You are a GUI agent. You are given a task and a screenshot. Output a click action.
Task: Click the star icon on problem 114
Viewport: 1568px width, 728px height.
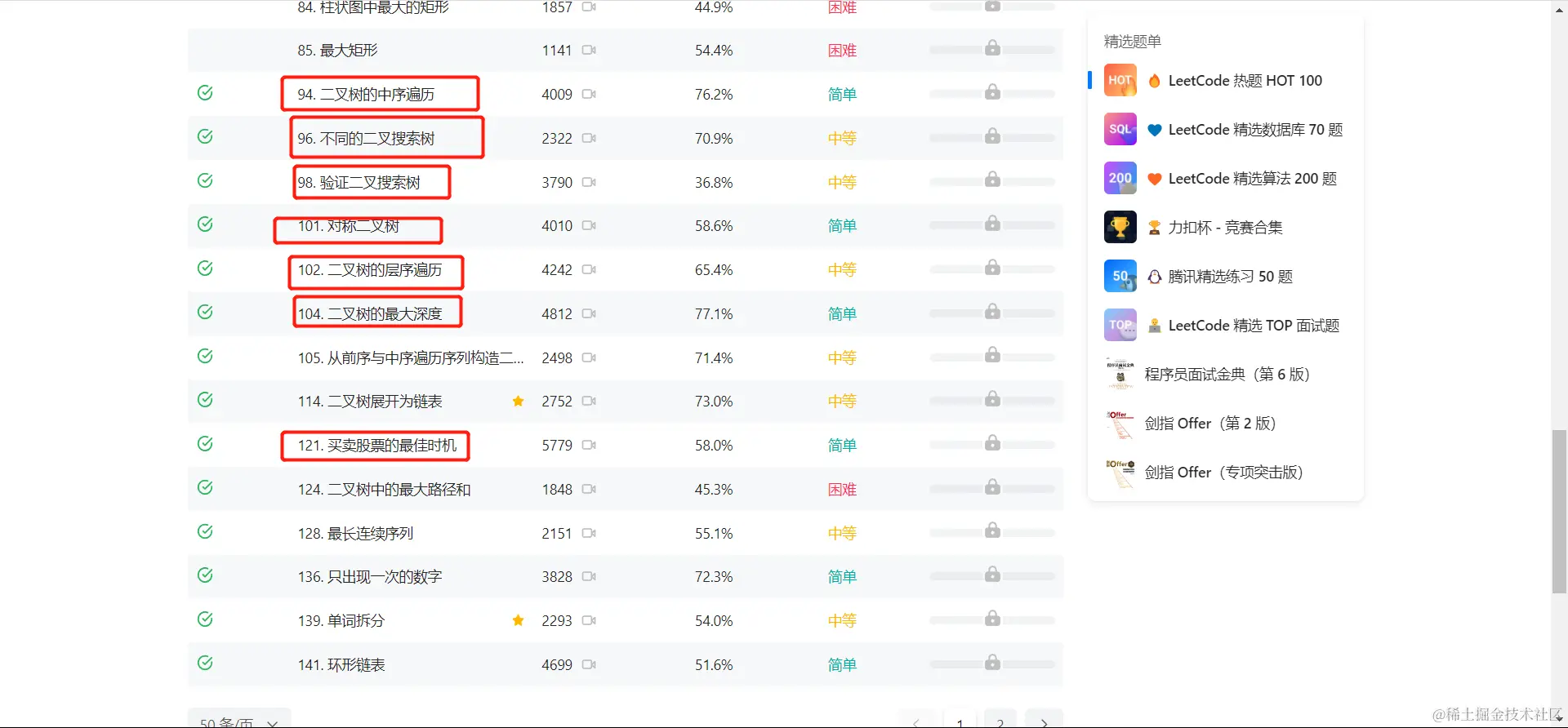point(518,401)
